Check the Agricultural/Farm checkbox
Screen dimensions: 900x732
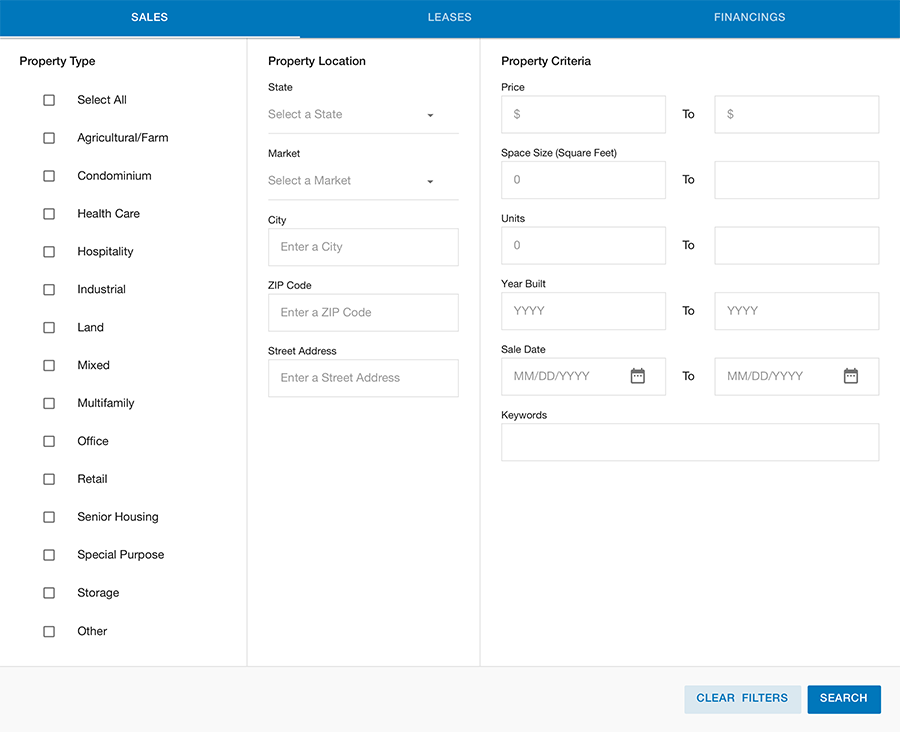49,138
